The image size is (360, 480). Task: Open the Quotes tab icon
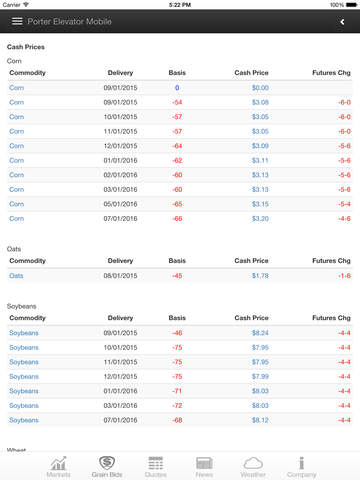tap(156, 463)
